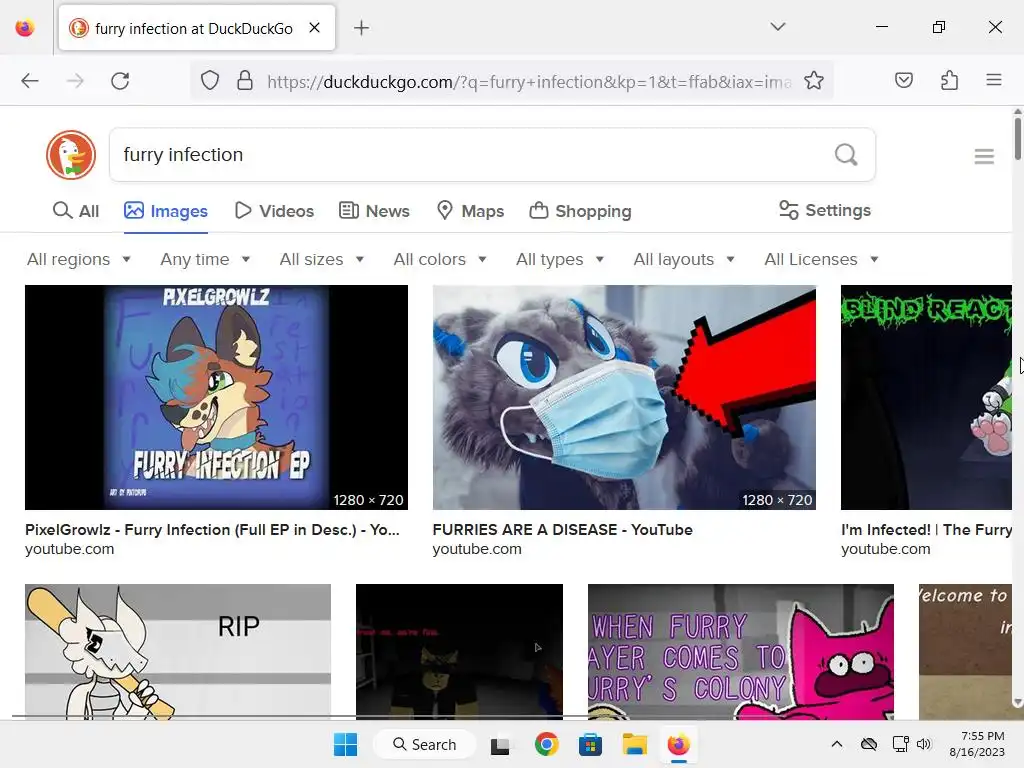
Task: Click youtube.com under PixelGrowlz title
Action: pyautogui.click(x=69, y=549)
